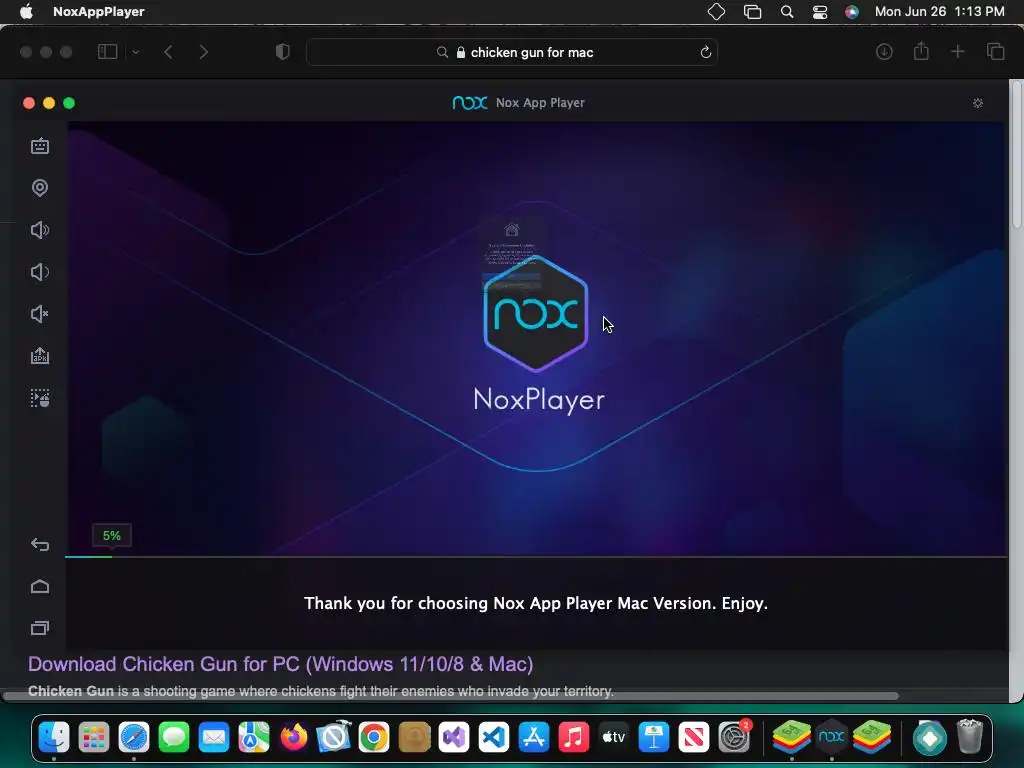Screen dimensions: 1024x768
Task: Reload the Safari page
Action: [x=705, y=52]
